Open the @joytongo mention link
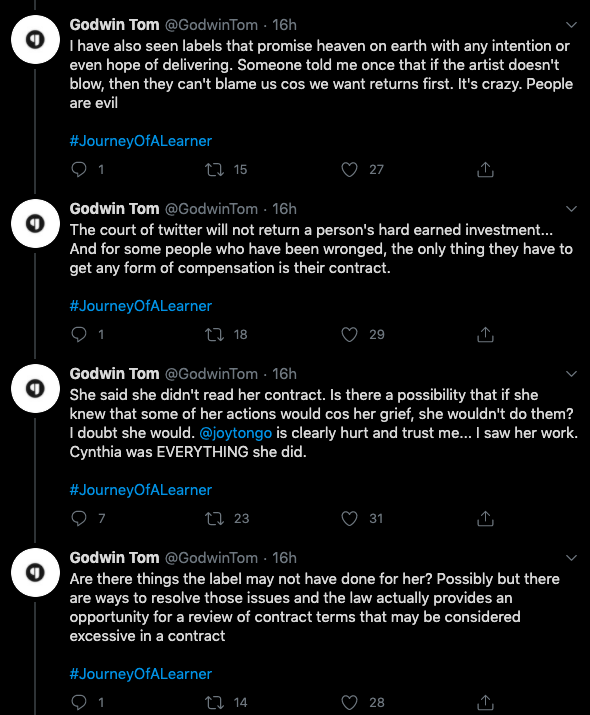The height and width of the screenshot is (715, 590). 235,433
